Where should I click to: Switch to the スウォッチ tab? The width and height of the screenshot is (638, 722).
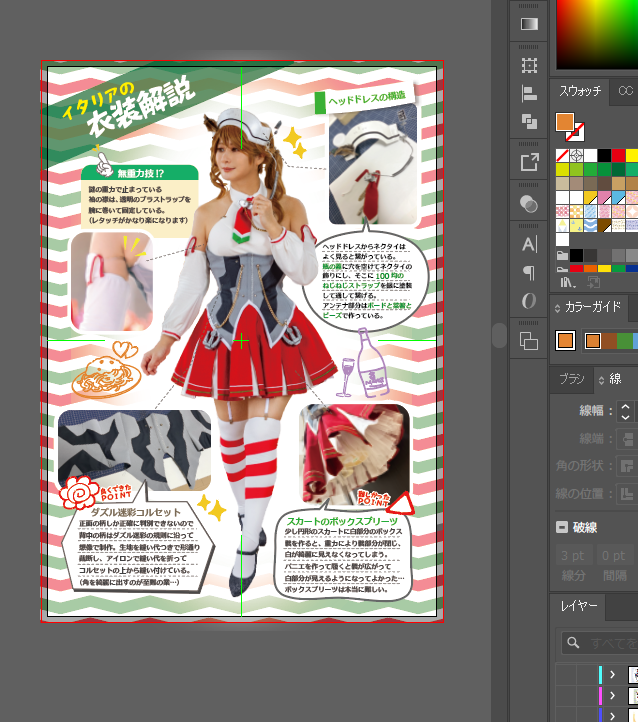[581, 91]
